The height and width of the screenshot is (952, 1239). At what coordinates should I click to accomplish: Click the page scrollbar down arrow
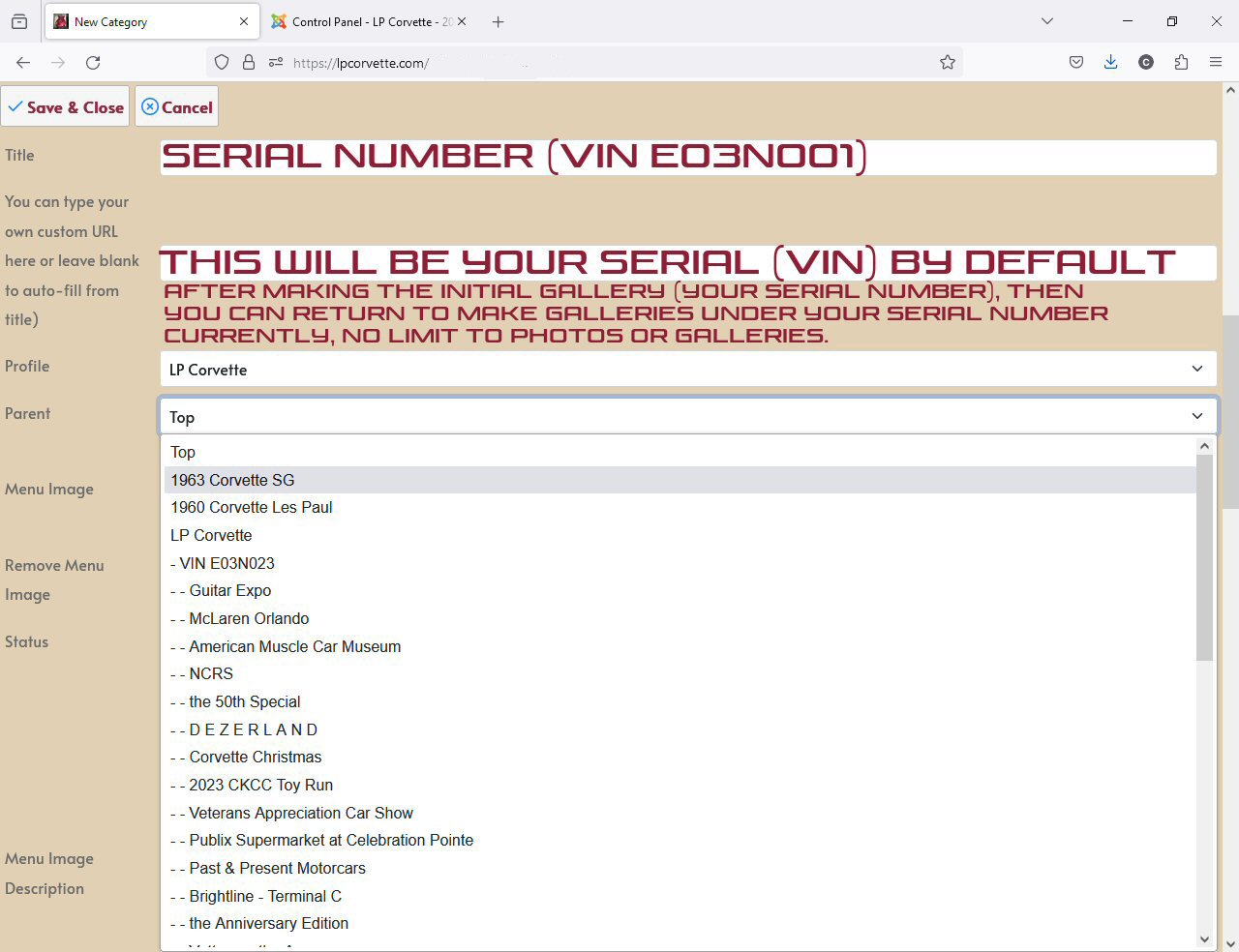(x=1230, y=943)
